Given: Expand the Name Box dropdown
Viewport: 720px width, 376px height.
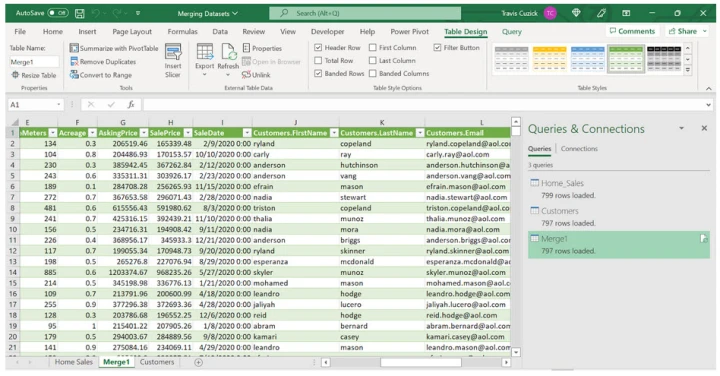Looking at the screenshot, I should [x=58, y=105].
